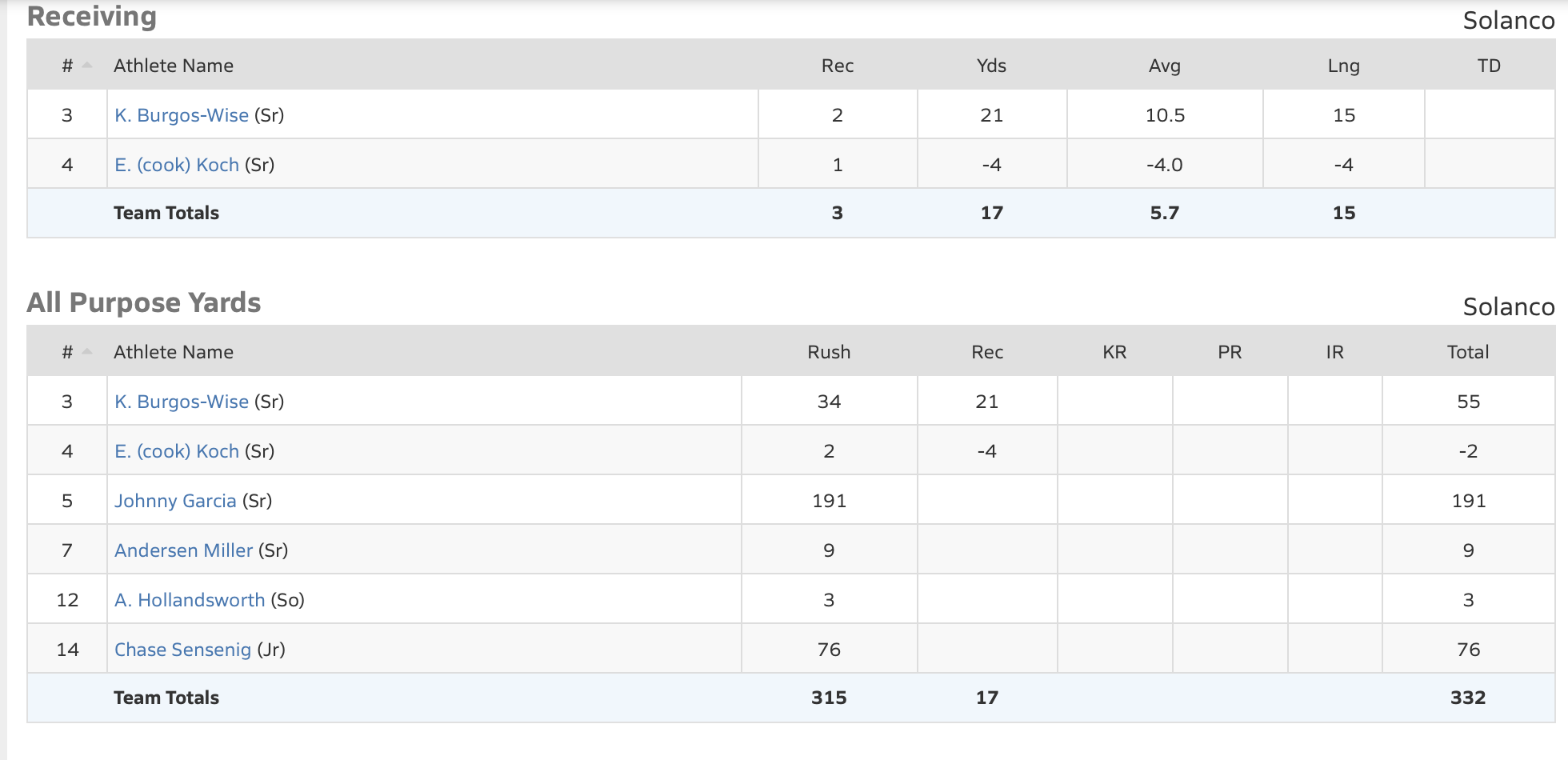Open E. (cook) Koch in All Purpose Yards

pos(177,451)
